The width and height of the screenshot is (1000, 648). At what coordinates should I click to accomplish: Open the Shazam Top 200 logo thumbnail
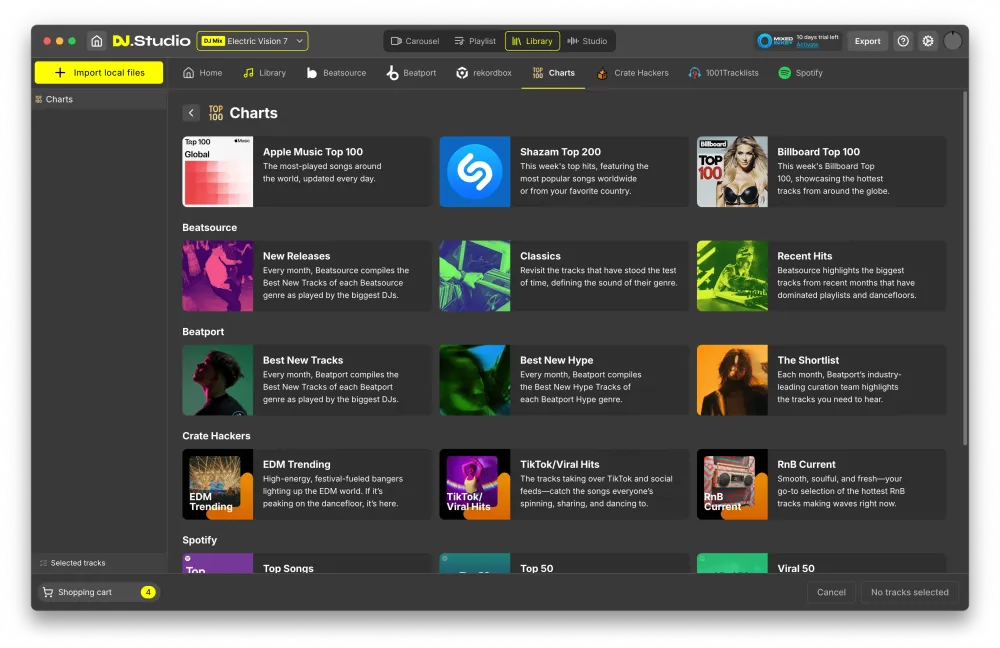coord(474,172)
